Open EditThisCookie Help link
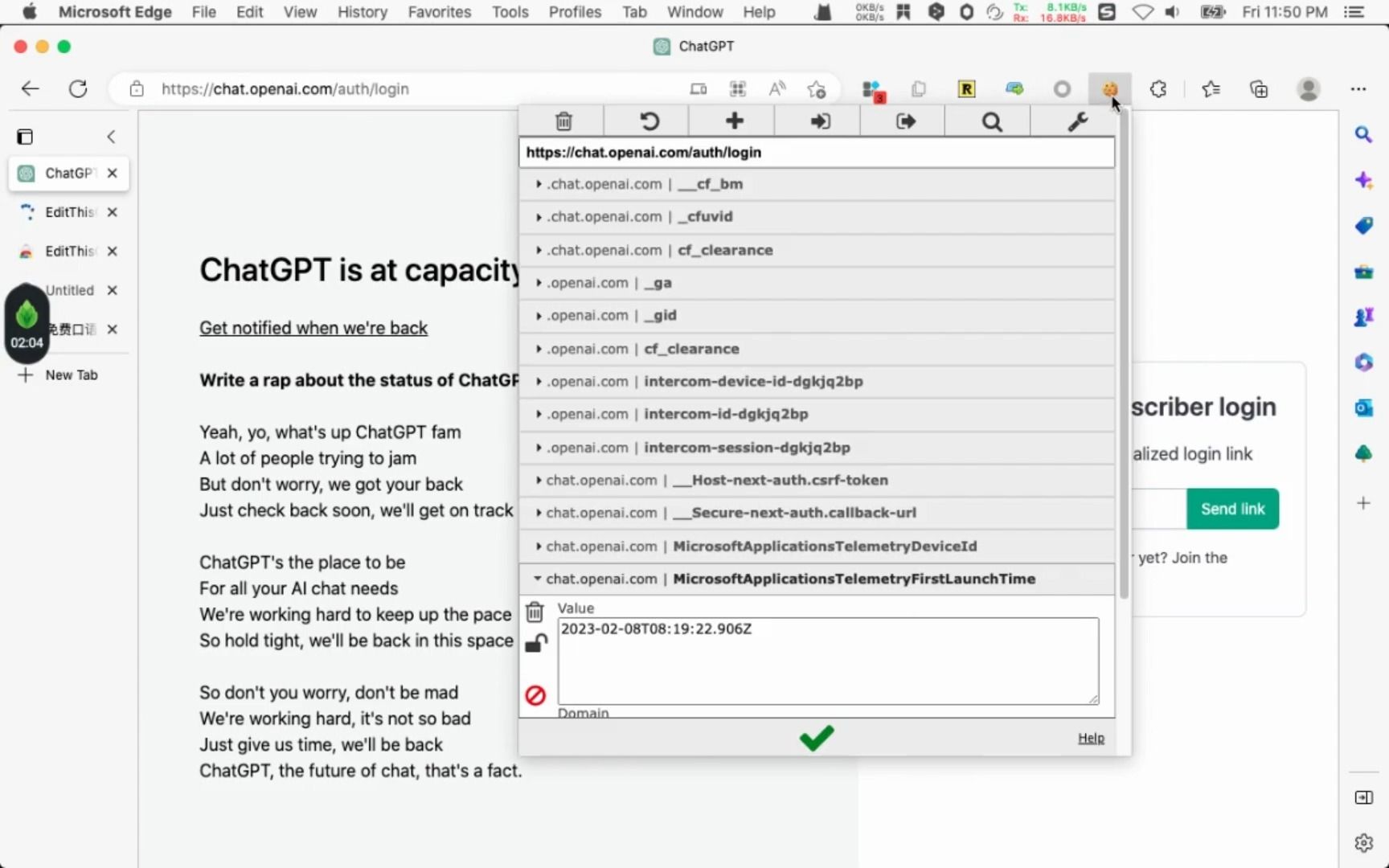This screenshot has width=1389, height=868. point(1091,738)
